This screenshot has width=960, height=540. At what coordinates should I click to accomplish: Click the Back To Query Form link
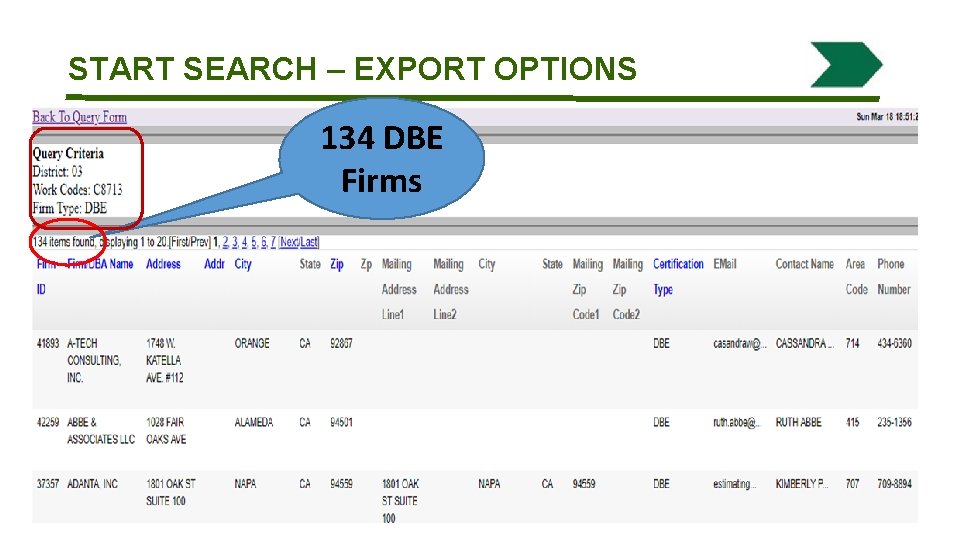80,117
